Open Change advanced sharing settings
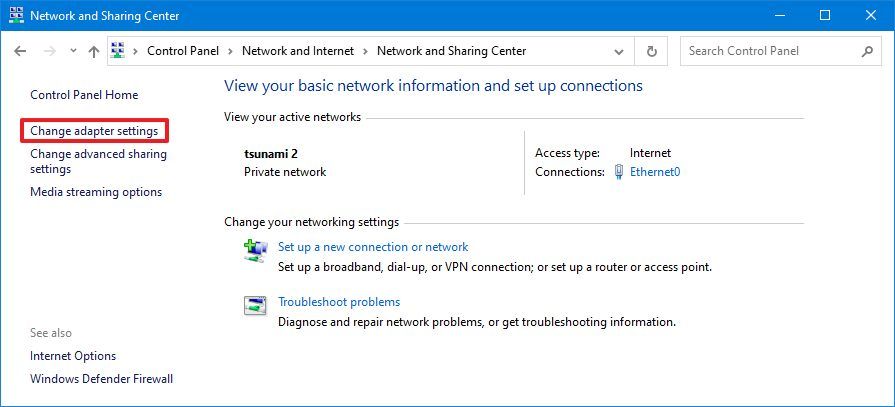Image resolution: width=895 pixels, height=407 pixels. 98,162
